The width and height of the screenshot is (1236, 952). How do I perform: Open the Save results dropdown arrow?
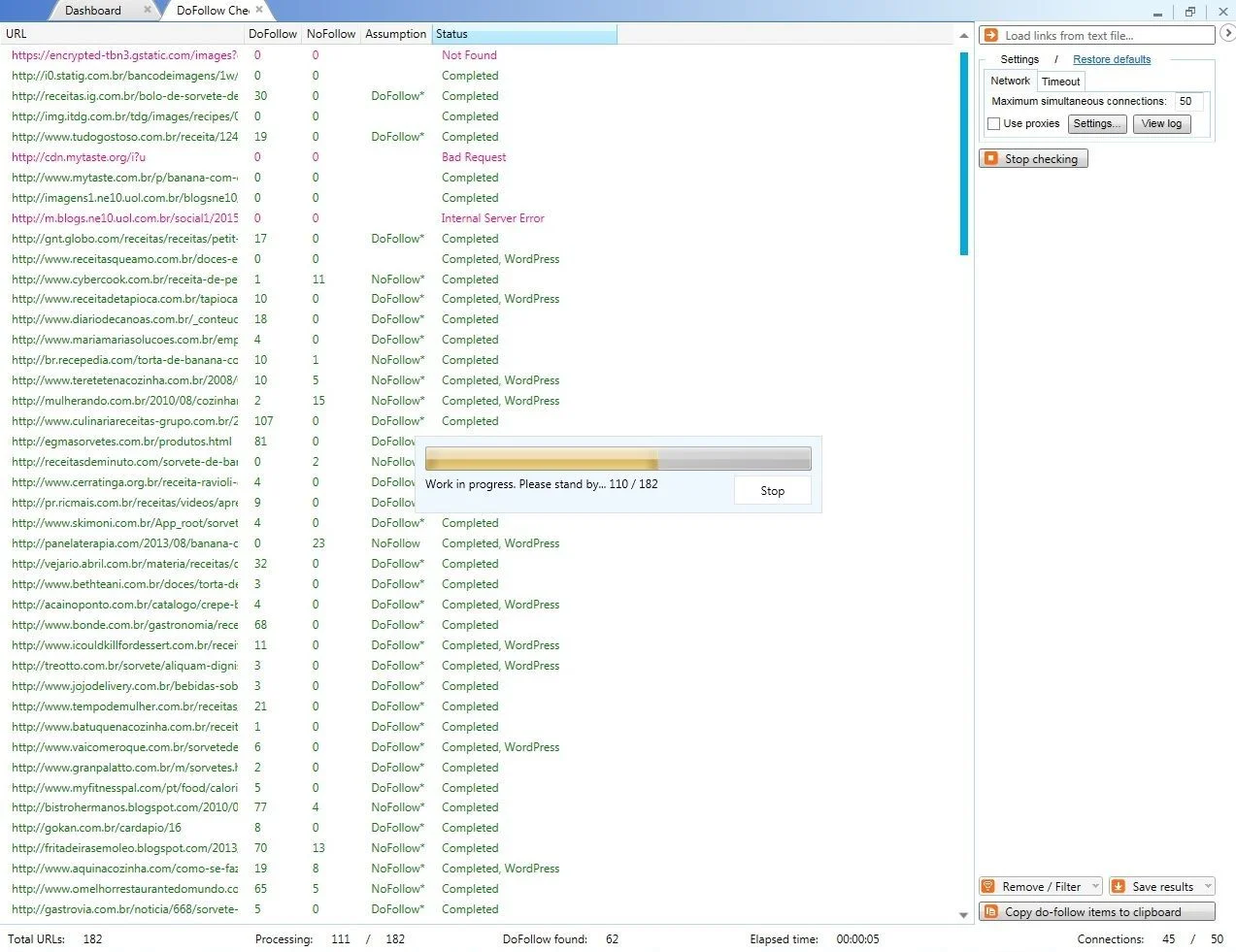tap(1208, 886)
